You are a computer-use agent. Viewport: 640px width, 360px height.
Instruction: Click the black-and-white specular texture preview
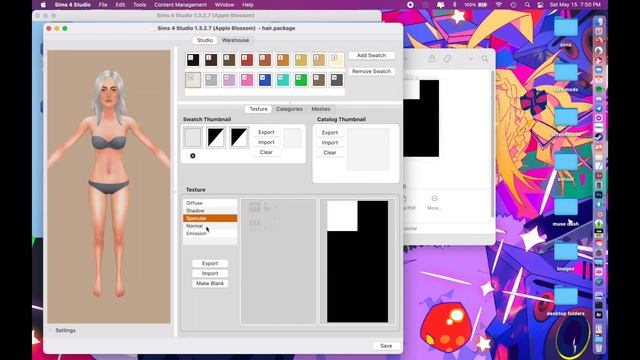[x=358, y=261]
